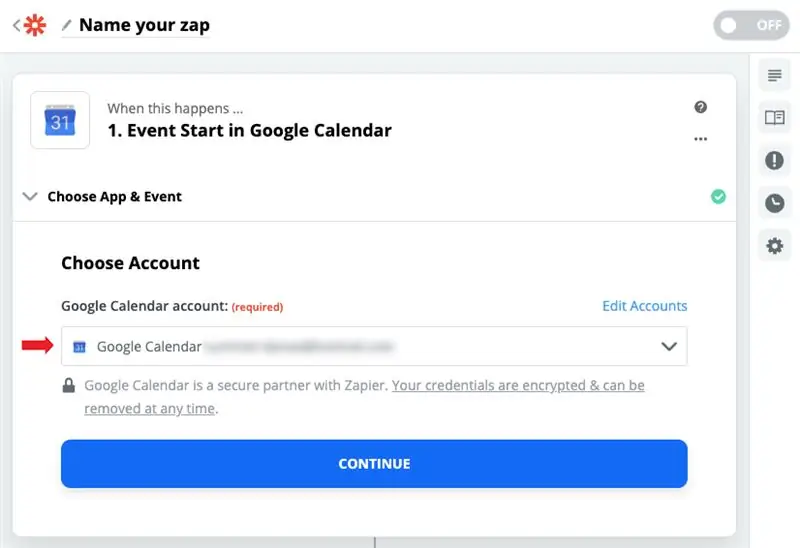Click the Zapier orange asterisk logo
This screenshot has height=548, width=800.
coord(35,25)
